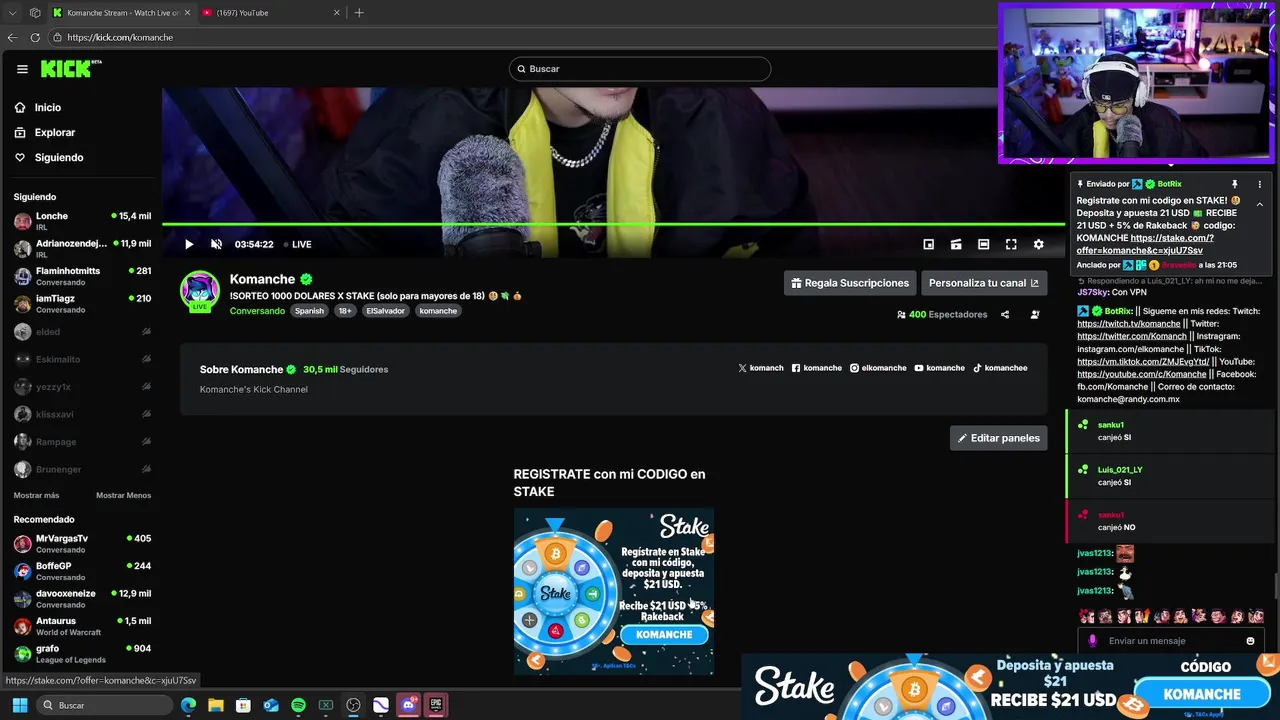This screenshot has height=720, width=1280.
Task: Select offline channel Rampage
Action: pos(82,441)
